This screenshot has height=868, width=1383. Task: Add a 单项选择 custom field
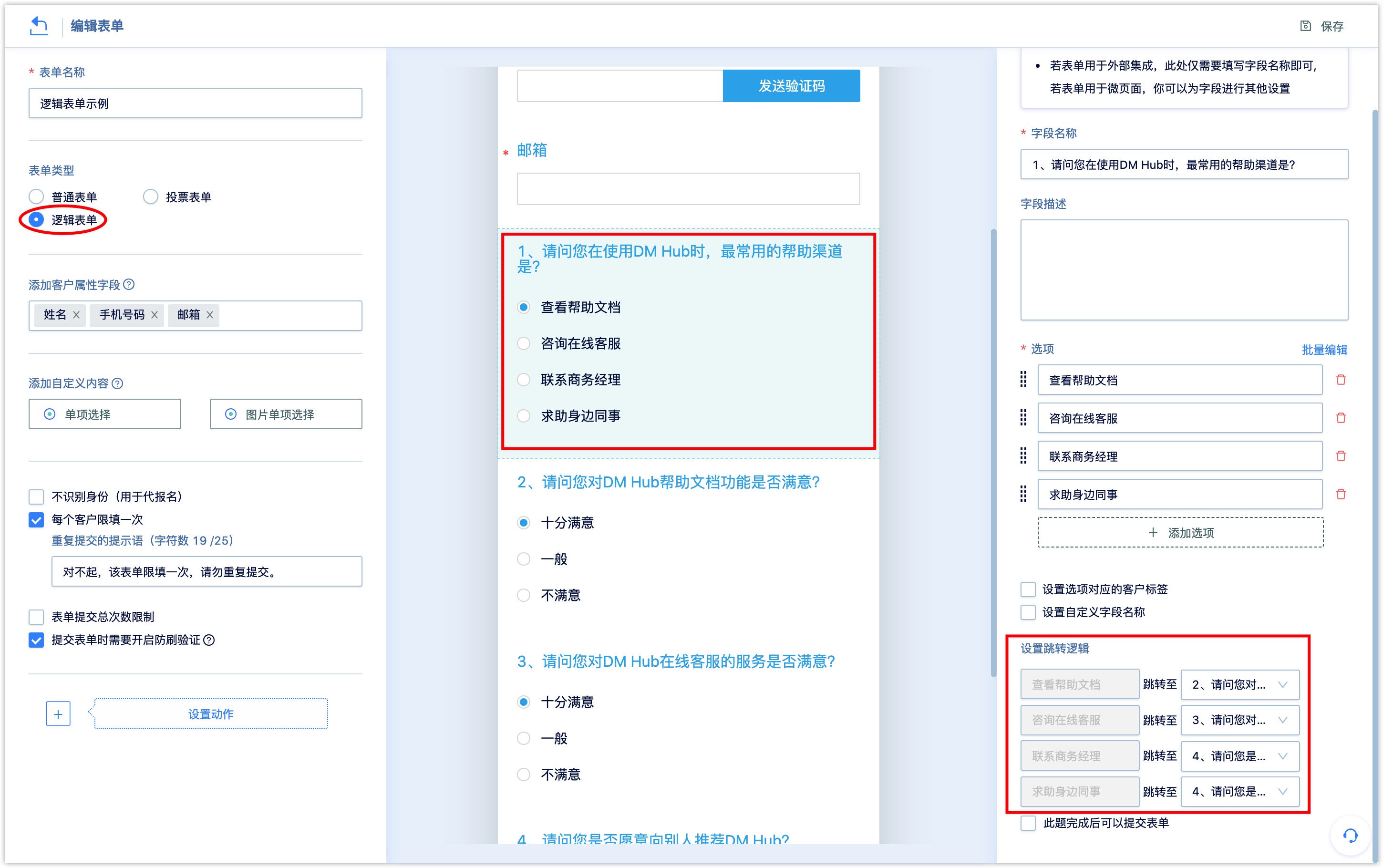click(x=104, y=414)
